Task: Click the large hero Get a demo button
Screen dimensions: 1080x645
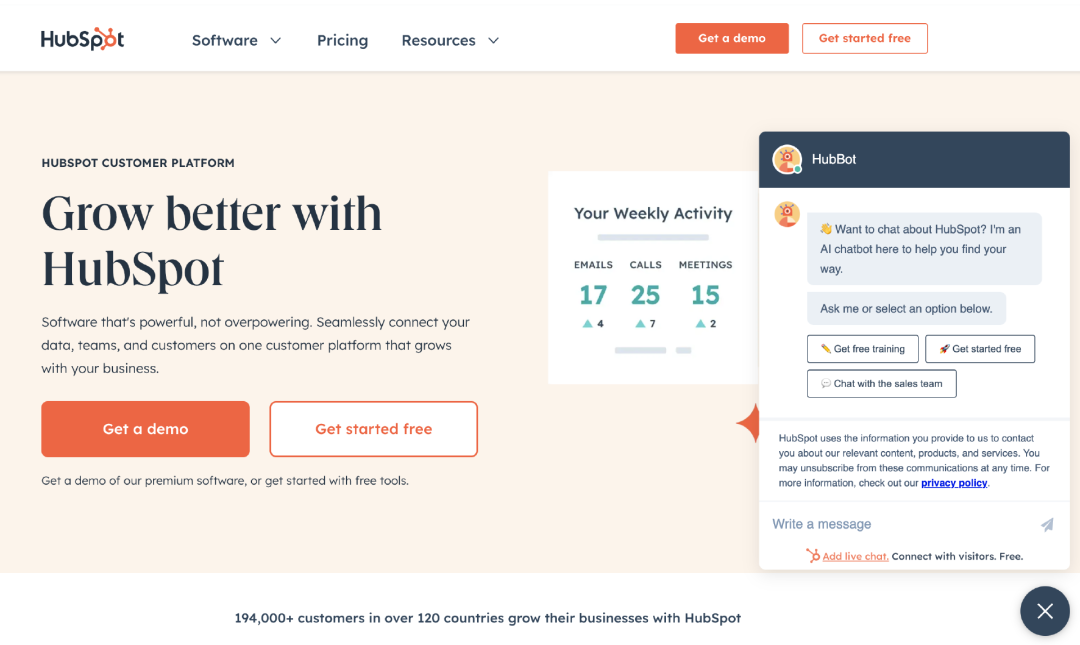Action: [145, 429]
